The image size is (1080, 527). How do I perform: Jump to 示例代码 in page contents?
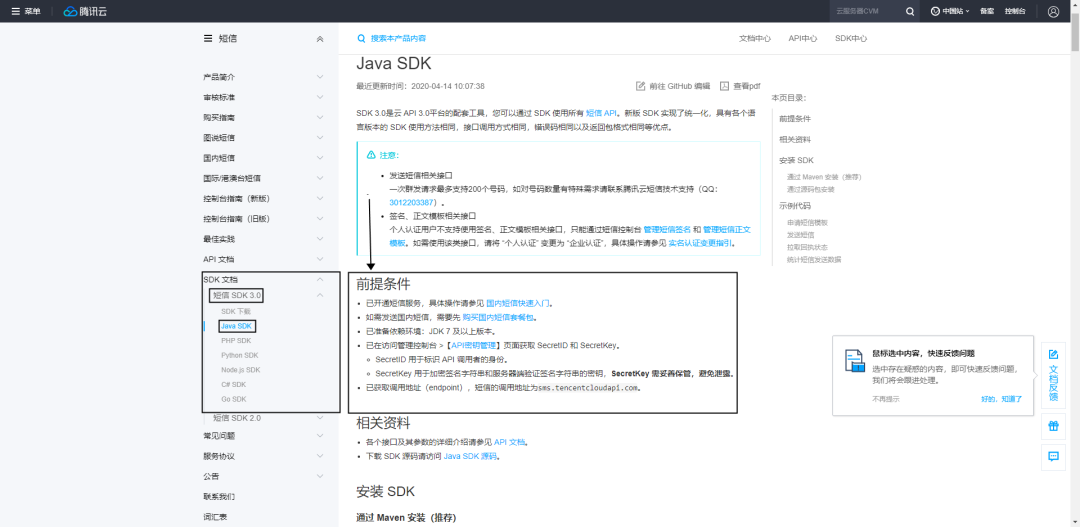tap(795, 205)
